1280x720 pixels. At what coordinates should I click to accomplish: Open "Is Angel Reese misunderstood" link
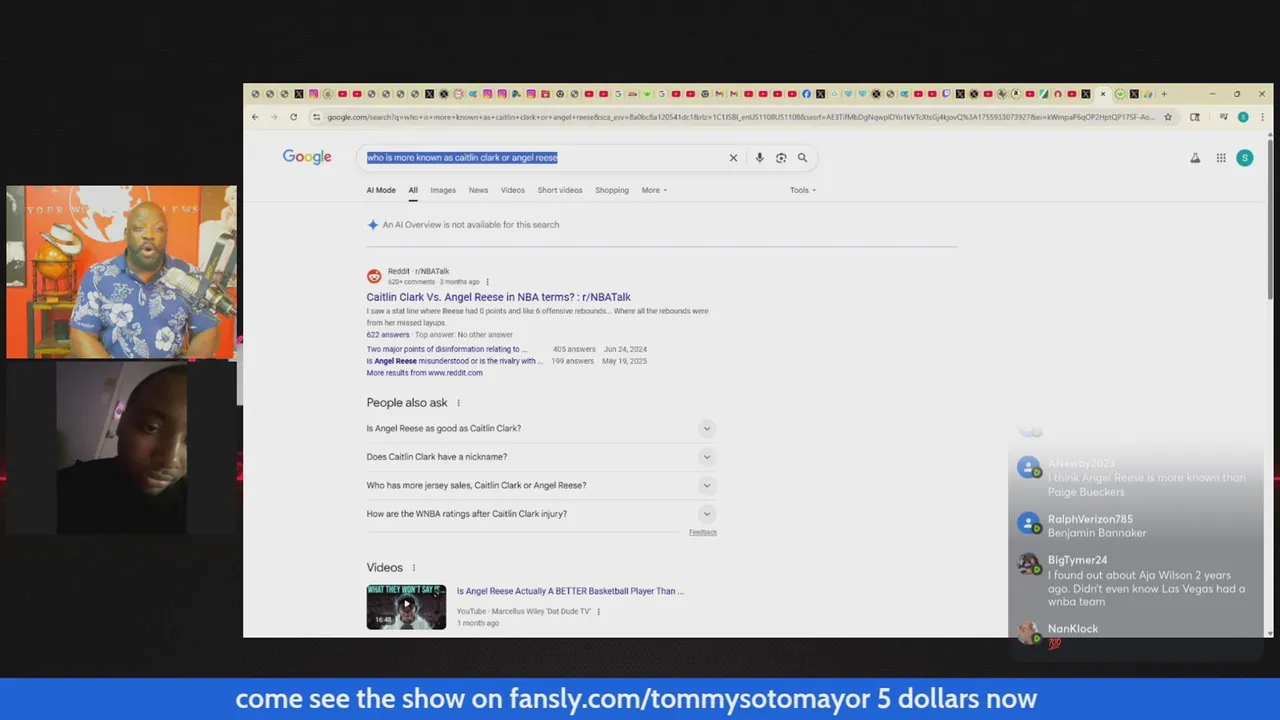[454, 361]
